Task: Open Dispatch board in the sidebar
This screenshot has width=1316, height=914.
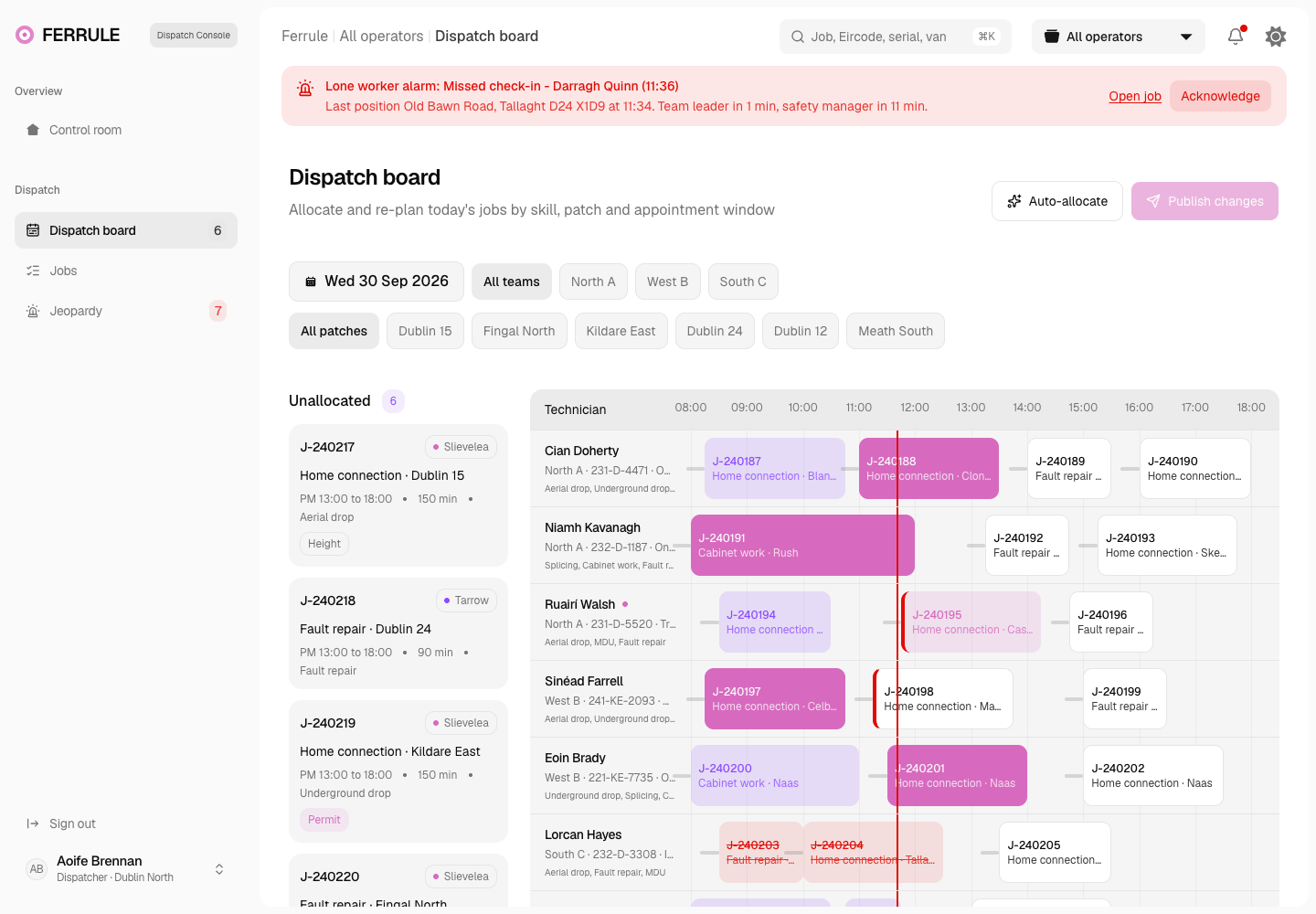Action: (126, 230)
